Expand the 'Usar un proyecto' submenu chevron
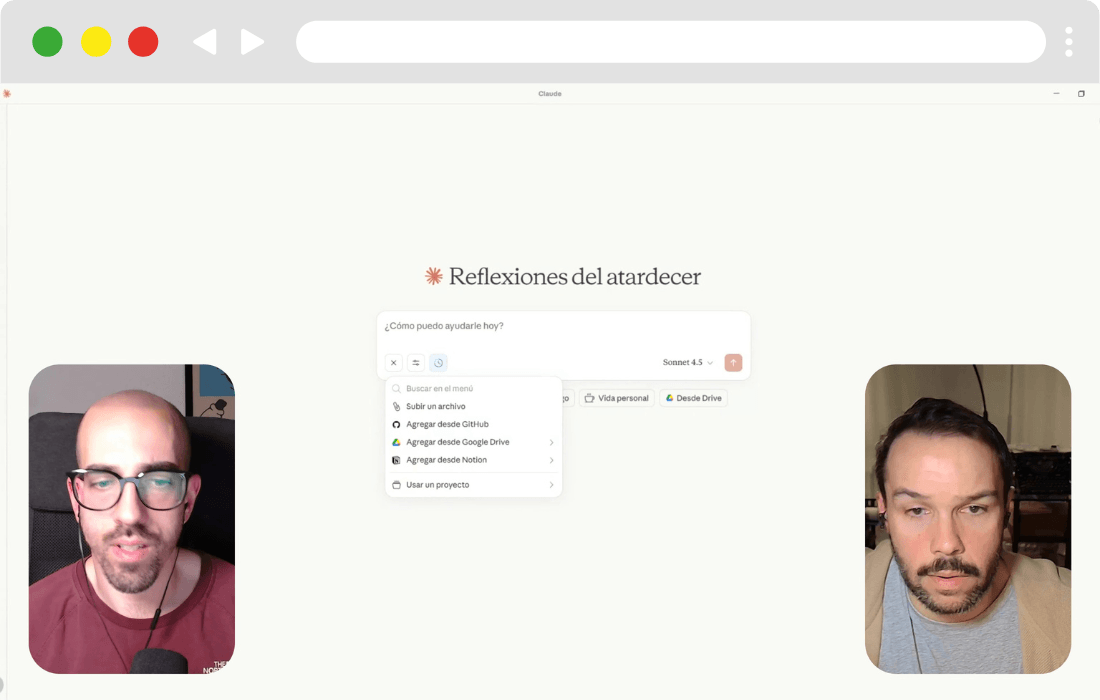 tap(551, 485)
